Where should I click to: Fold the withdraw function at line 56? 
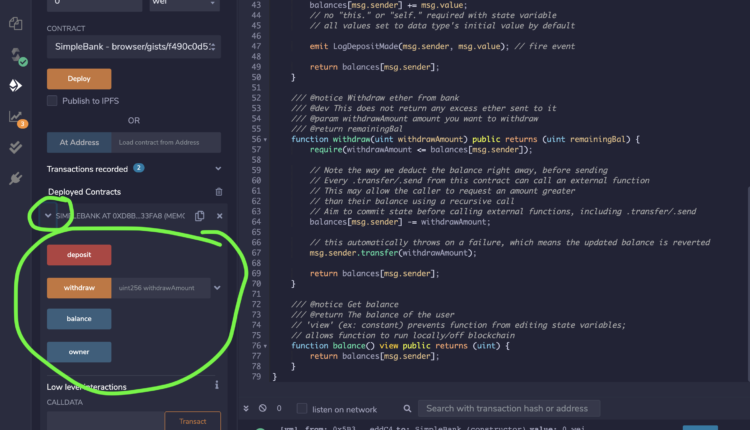263,139
